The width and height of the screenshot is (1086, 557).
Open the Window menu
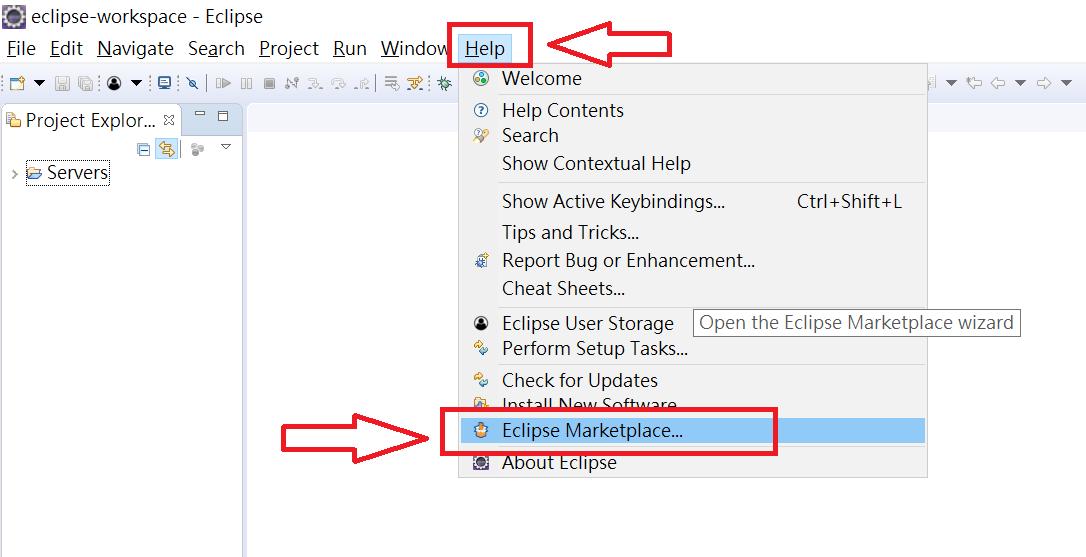415,48
